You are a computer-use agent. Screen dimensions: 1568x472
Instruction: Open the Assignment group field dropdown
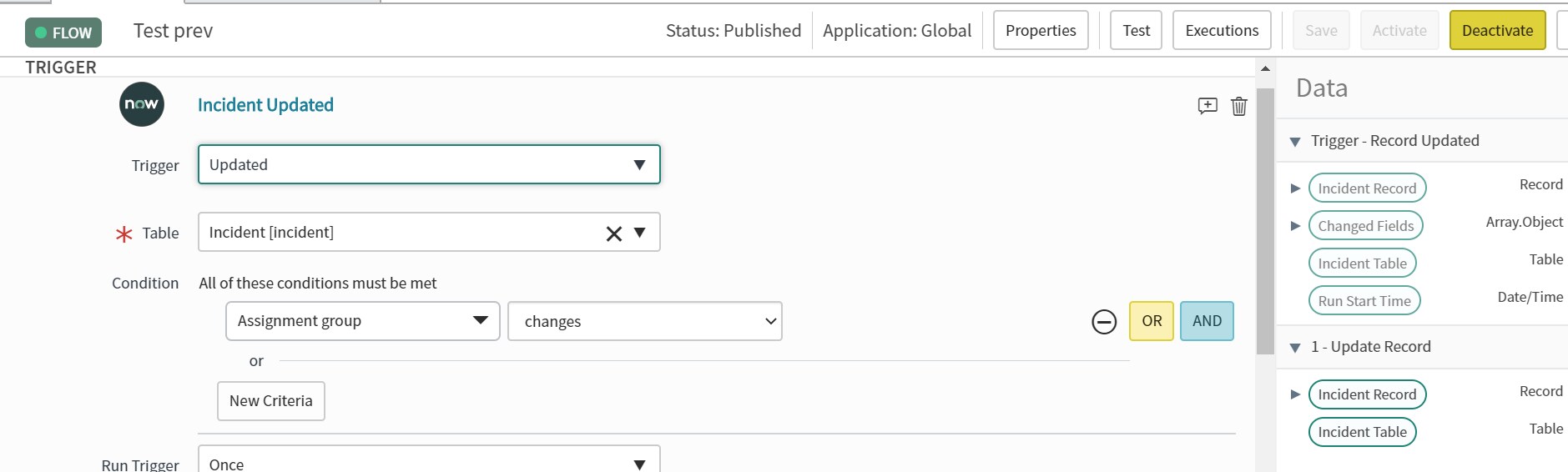[363, 321]
